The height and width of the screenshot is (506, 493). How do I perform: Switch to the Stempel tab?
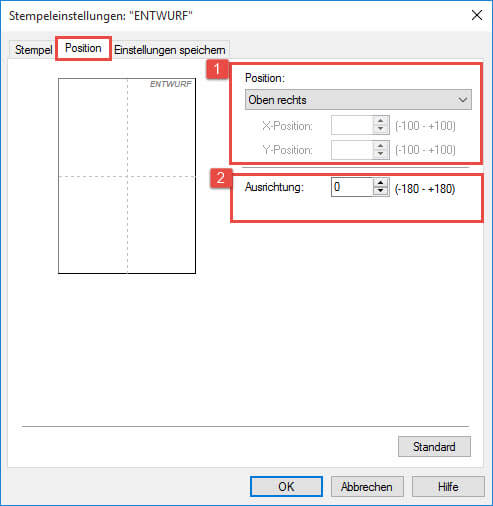click(33, 50)
